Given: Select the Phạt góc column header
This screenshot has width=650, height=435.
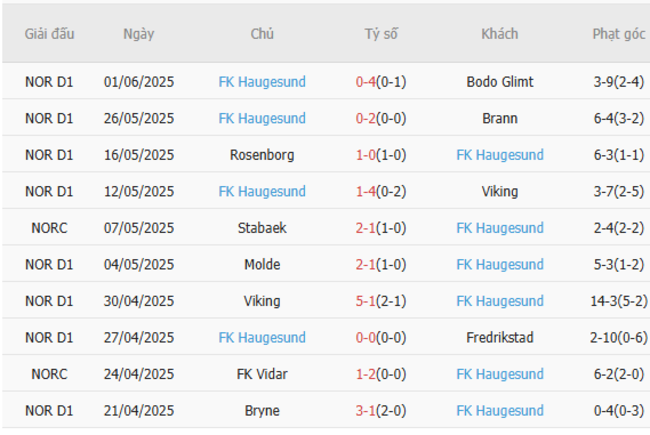Looking at the screenshot, I should pyautogui.click(x=618, y=33).
